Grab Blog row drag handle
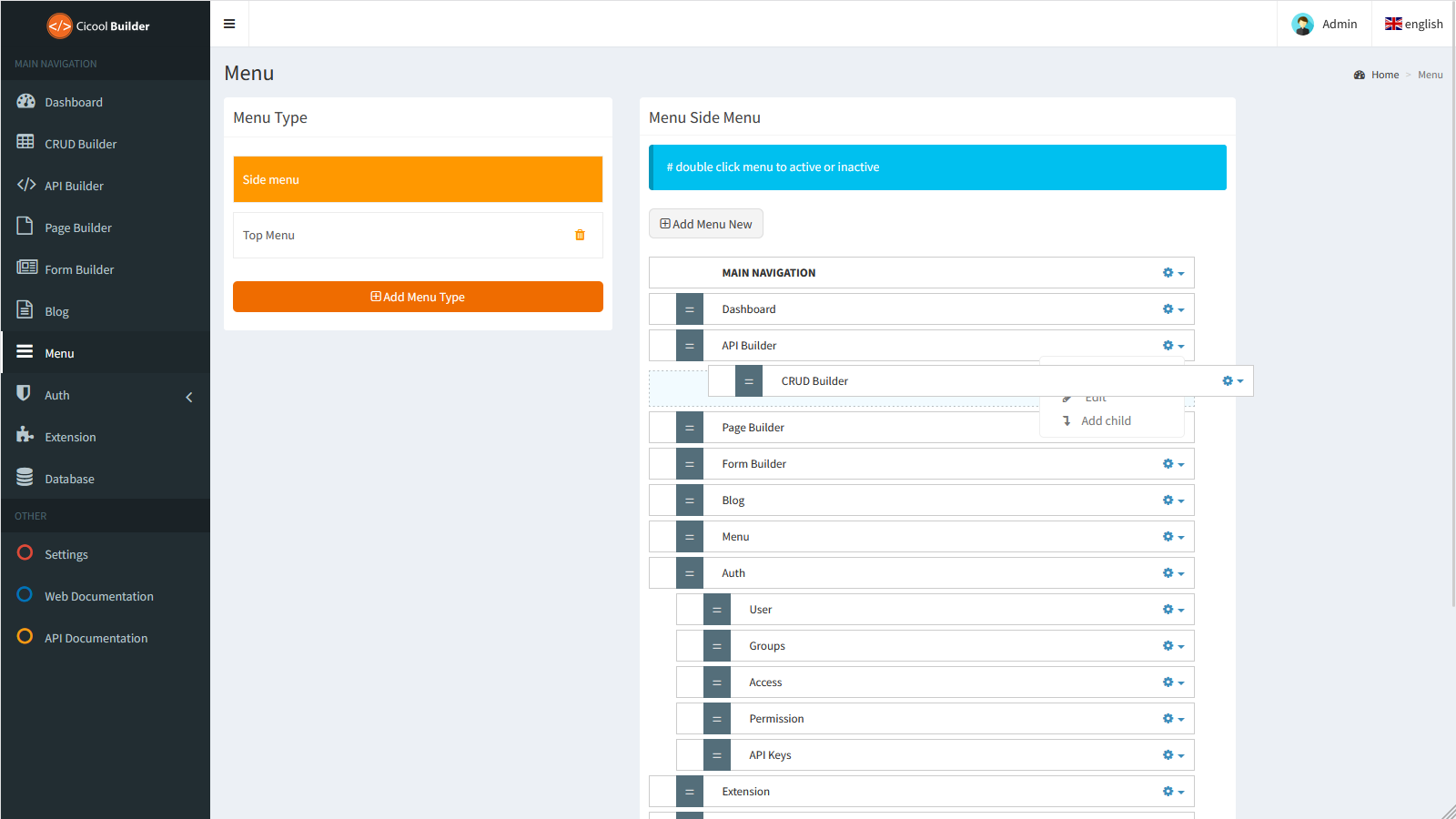The image size is (1456, 819). (x=690, y=500)
